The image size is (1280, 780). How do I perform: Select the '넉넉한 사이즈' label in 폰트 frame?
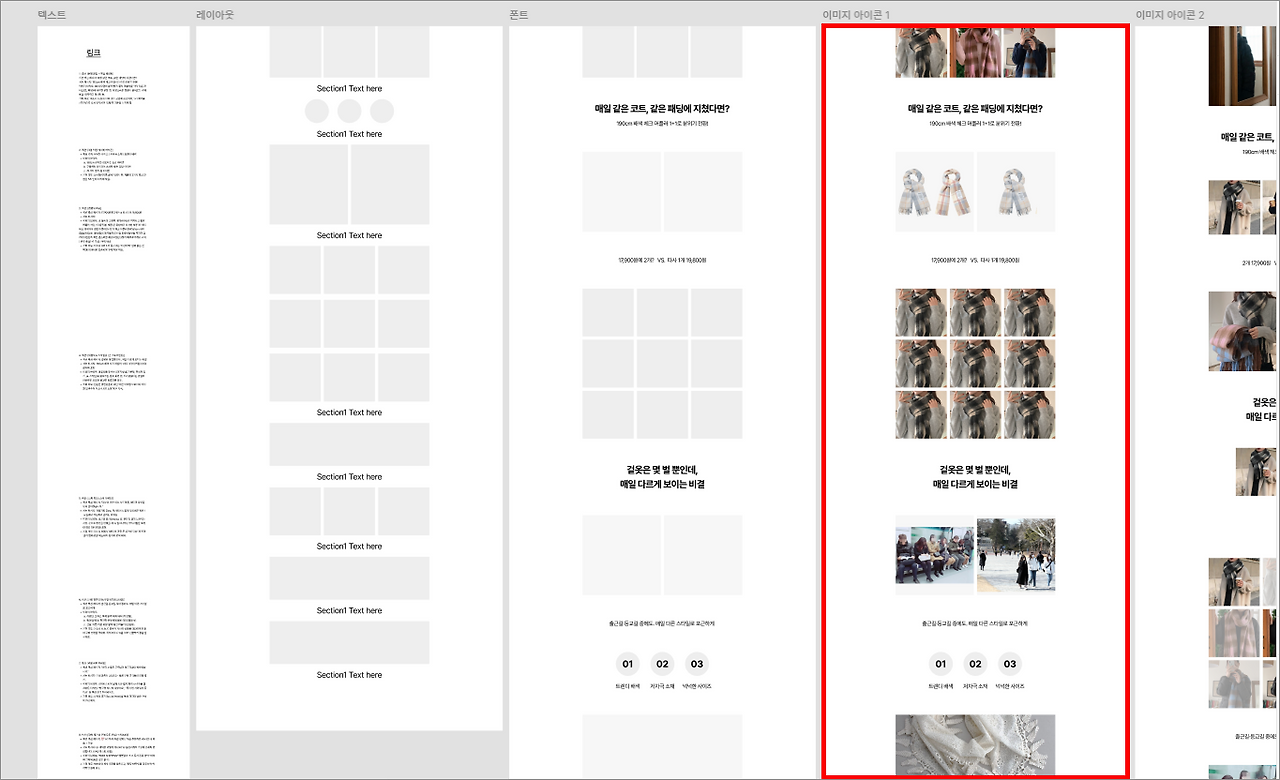(x=697, y=687)
